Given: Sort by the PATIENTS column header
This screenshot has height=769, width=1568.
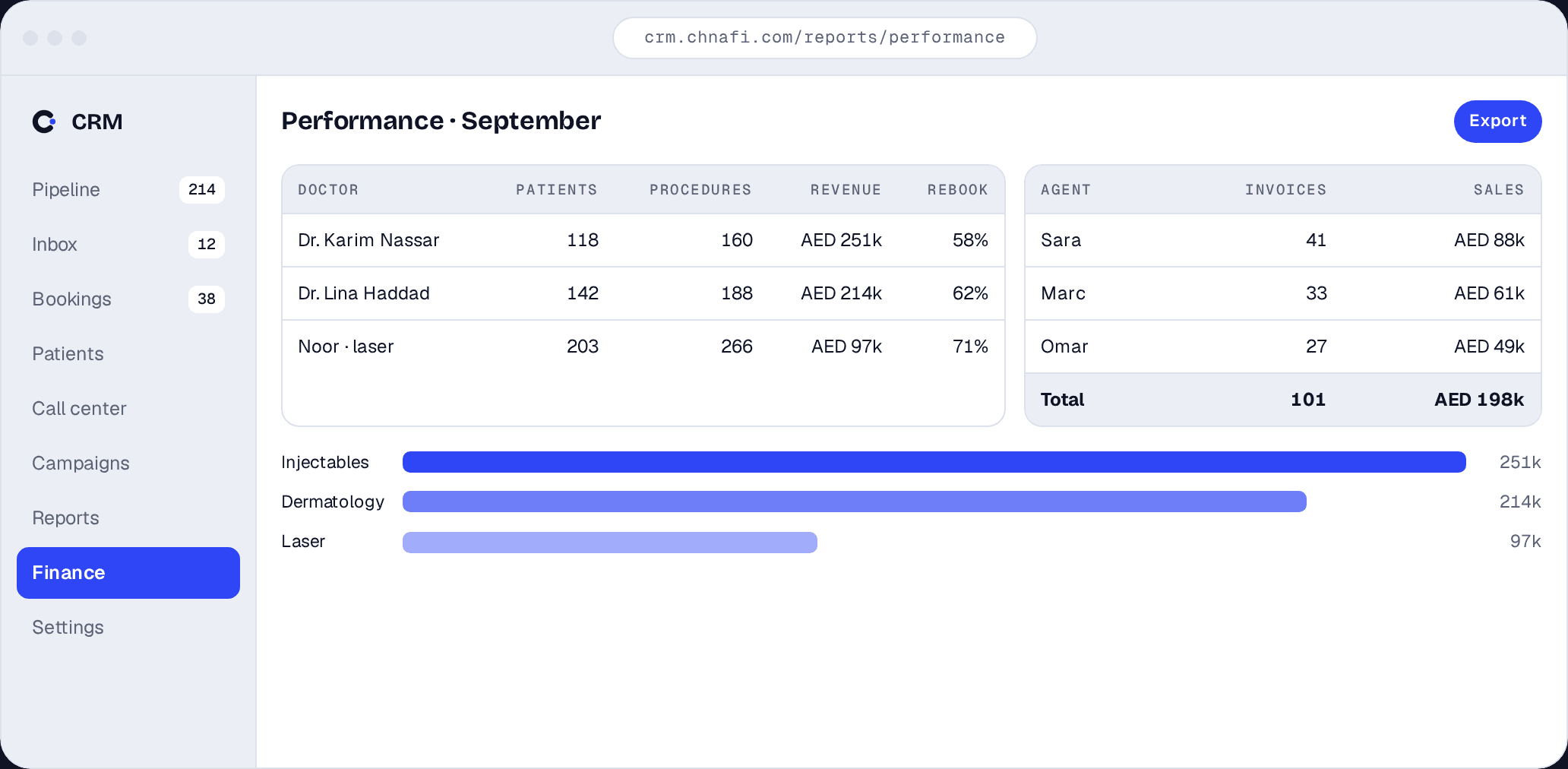Looking at the screenshot, I should point(557,190).
